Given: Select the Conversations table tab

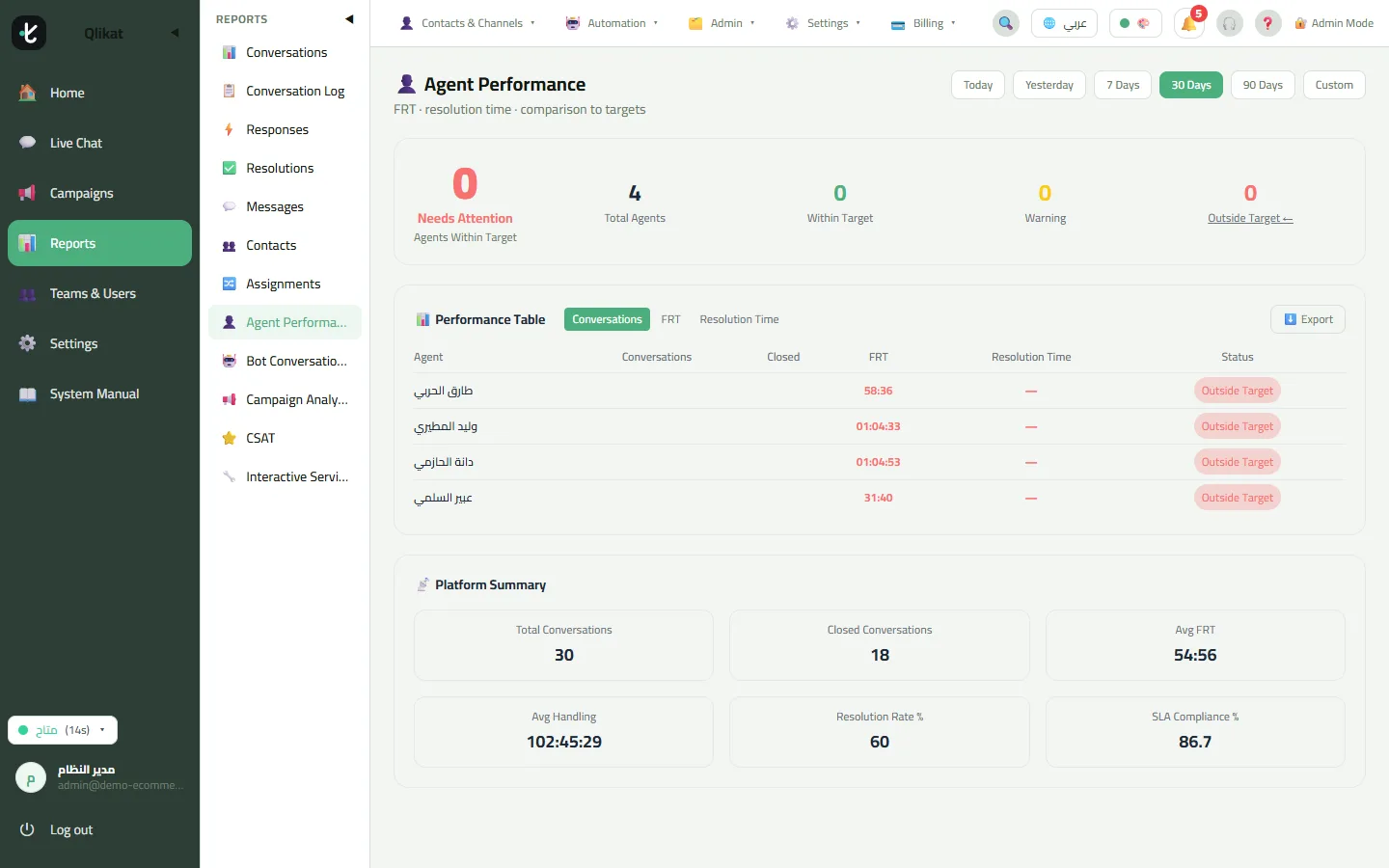Looking at the screenshot, I should (x=607, y=319).
